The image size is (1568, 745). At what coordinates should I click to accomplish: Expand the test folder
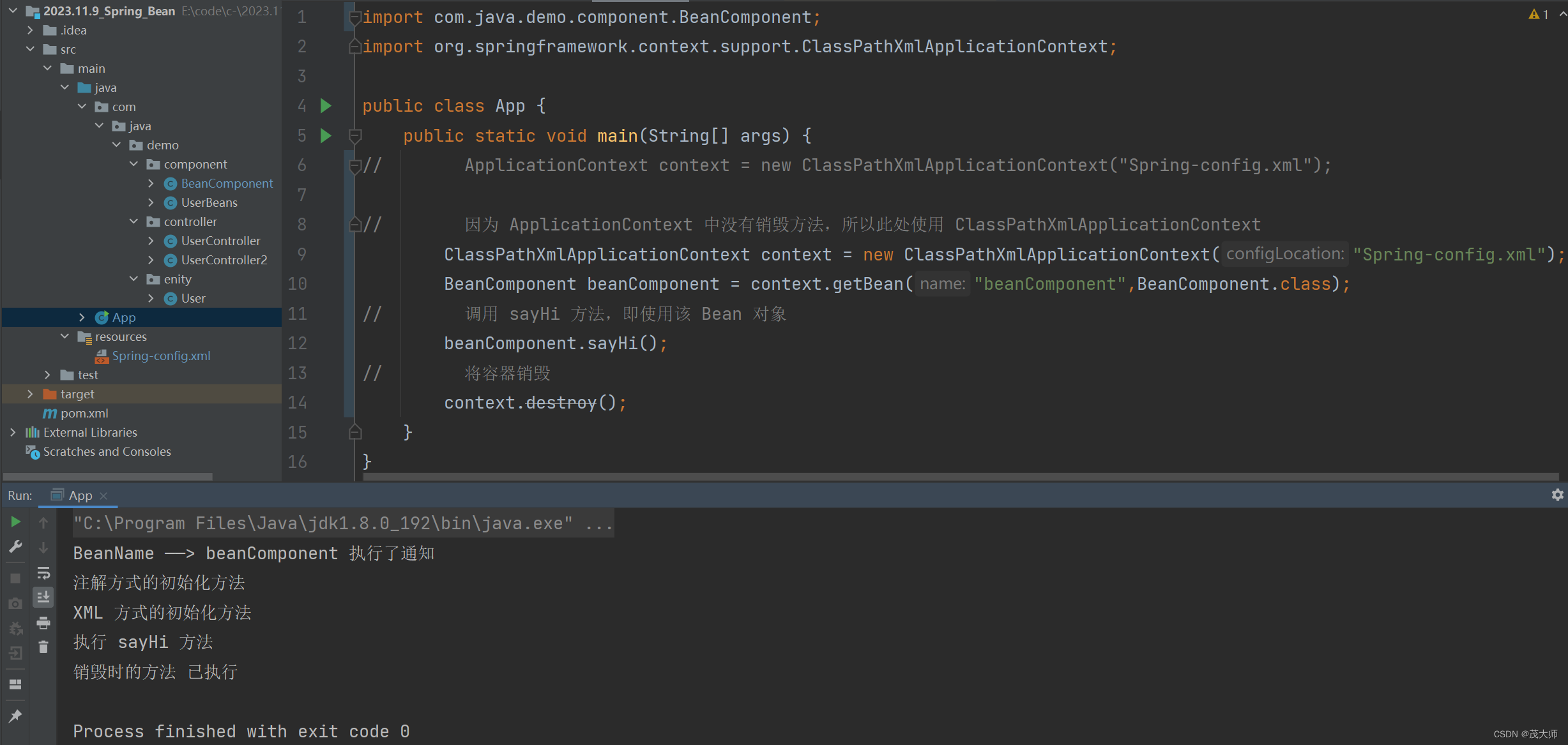click(47, 375)
